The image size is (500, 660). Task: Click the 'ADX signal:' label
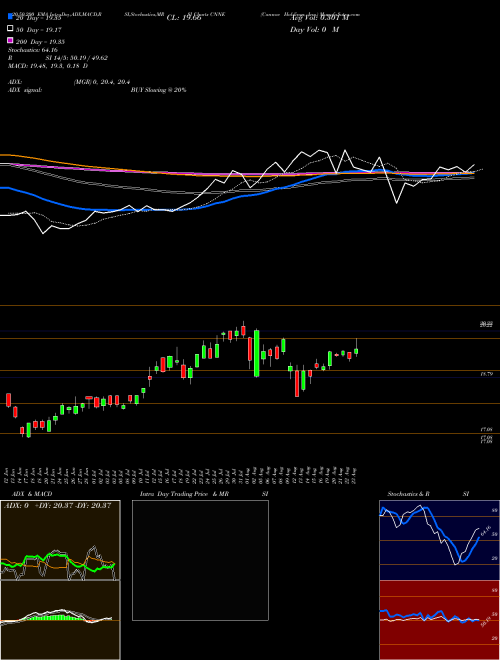click(x=25, y=90)
